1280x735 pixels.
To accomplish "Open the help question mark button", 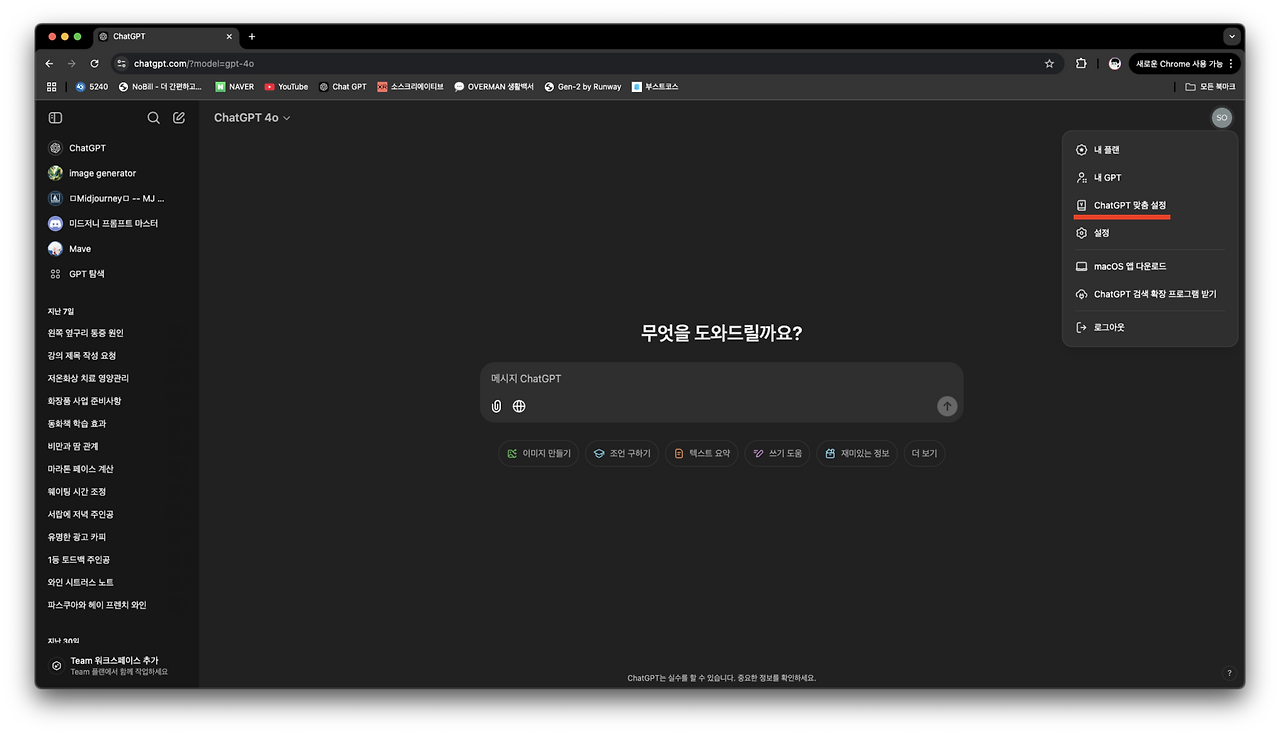I will click(x=1229, y=673).
